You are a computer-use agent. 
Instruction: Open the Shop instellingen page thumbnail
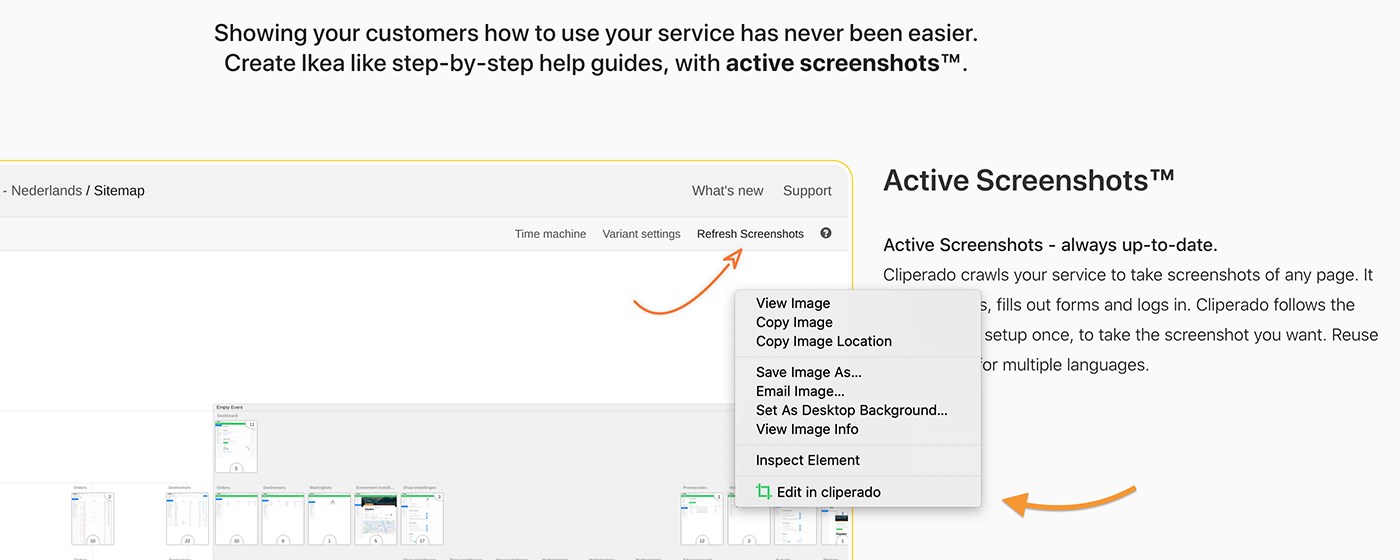coord(422,518)
